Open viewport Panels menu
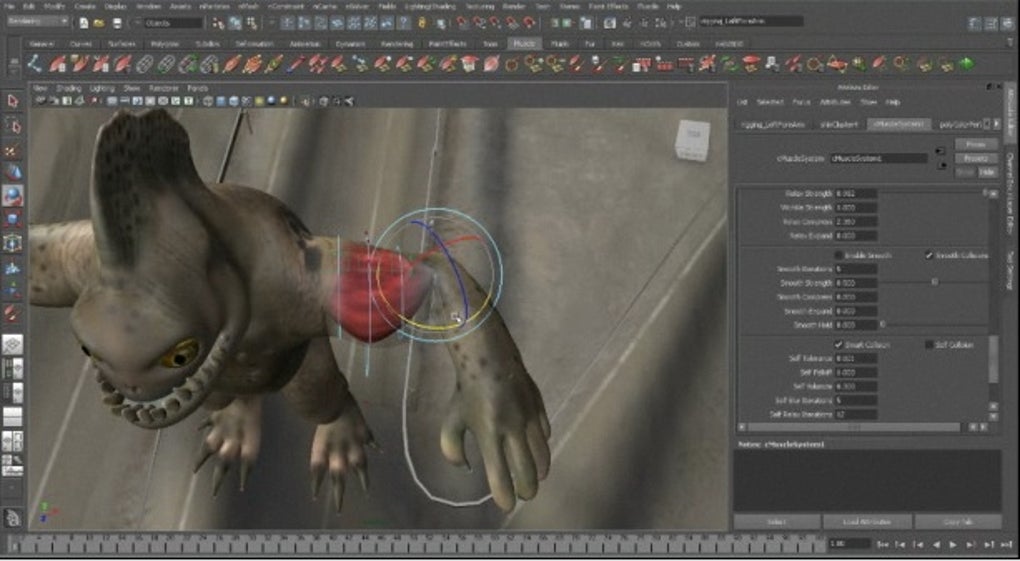This screenshot has width=1020, height=561. 197,88
